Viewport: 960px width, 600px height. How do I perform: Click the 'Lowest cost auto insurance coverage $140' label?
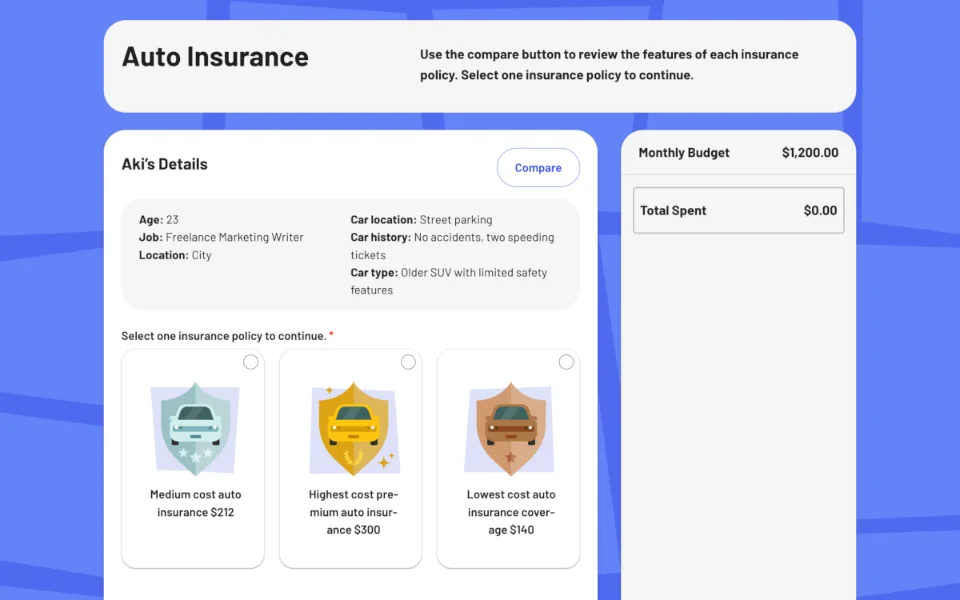(x=511, y=512)
